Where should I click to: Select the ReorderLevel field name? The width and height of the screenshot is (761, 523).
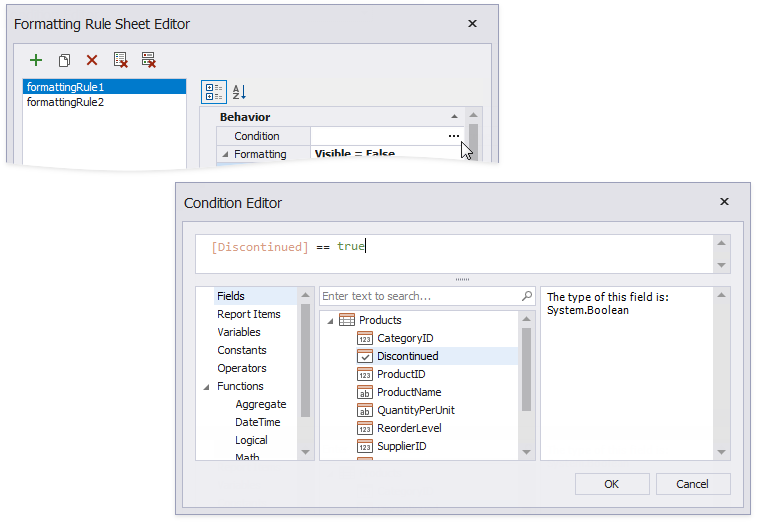[x=409, y=427]
